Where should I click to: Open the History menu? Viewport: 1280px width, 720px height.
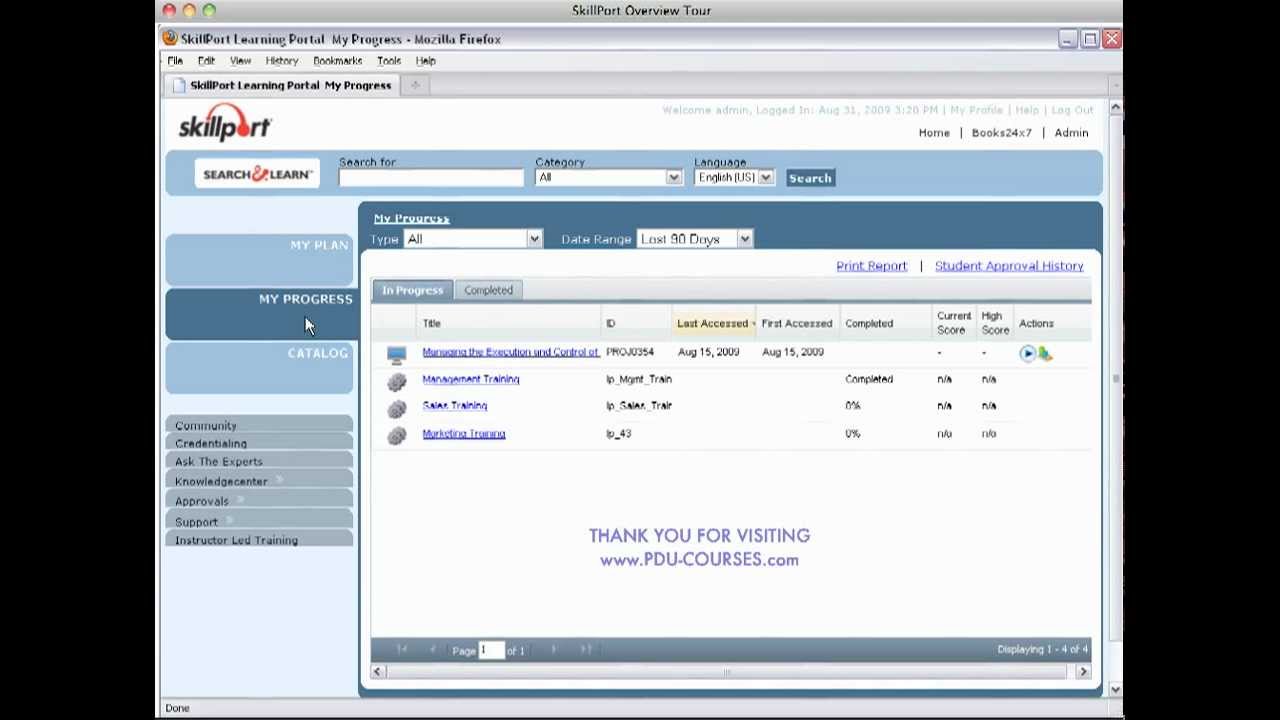point(282,61)
